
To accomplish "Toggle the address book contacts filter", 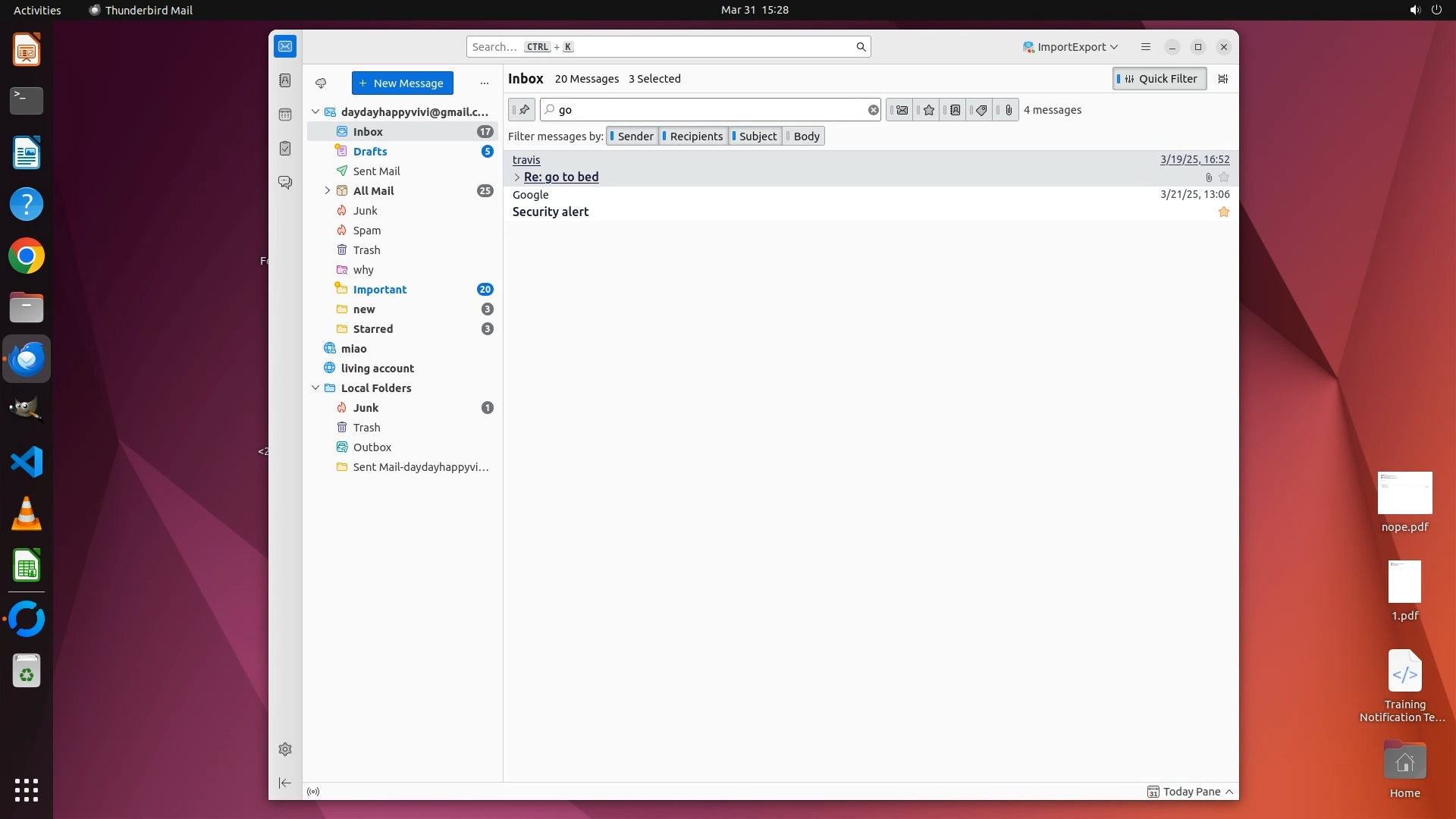I will click(x=955, y=110).
